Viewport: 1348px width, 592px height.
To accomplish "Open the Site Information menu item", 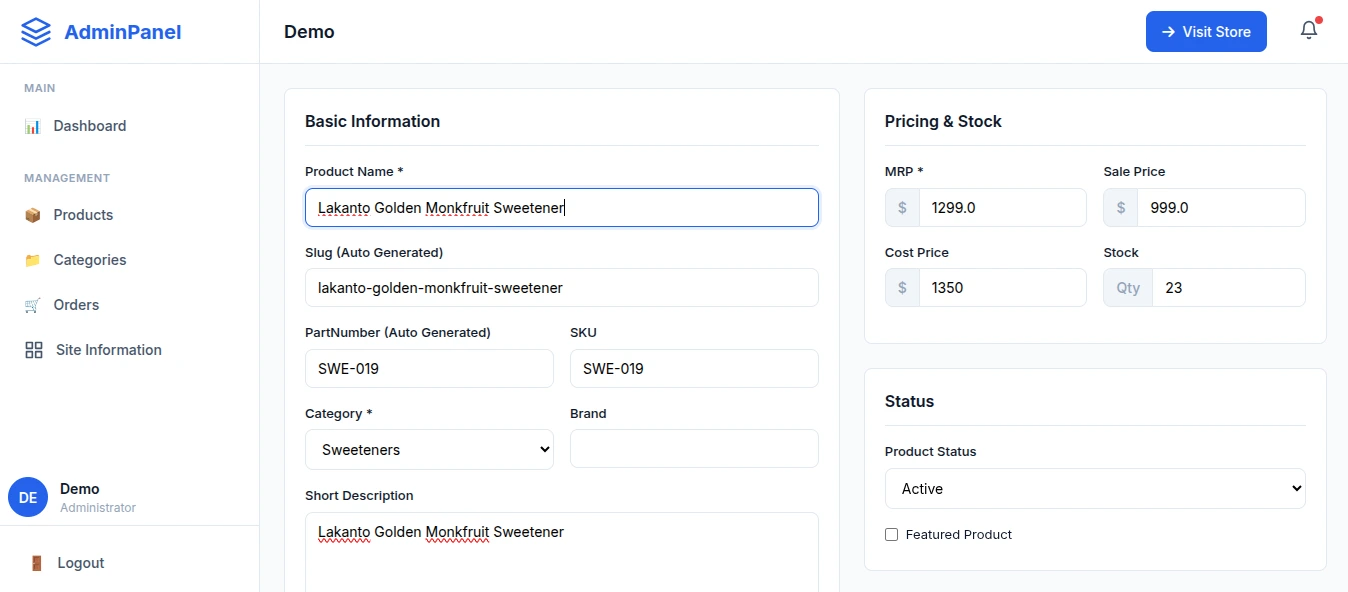I will click(x=108, y=350).
